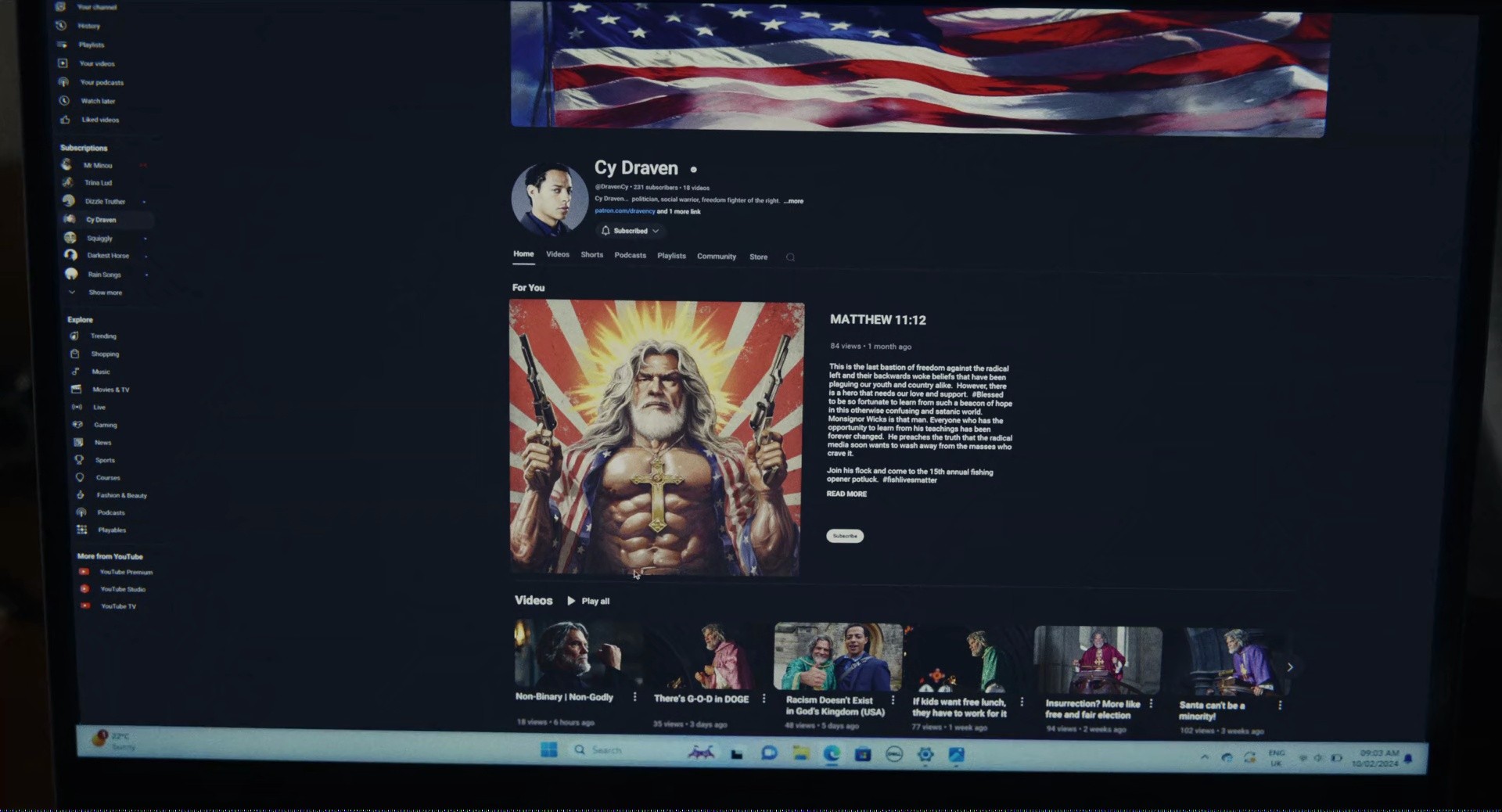Open the Cy Draven profile picture
Viewport: 1502px width, 812px height.
click(x=550, y=199)
